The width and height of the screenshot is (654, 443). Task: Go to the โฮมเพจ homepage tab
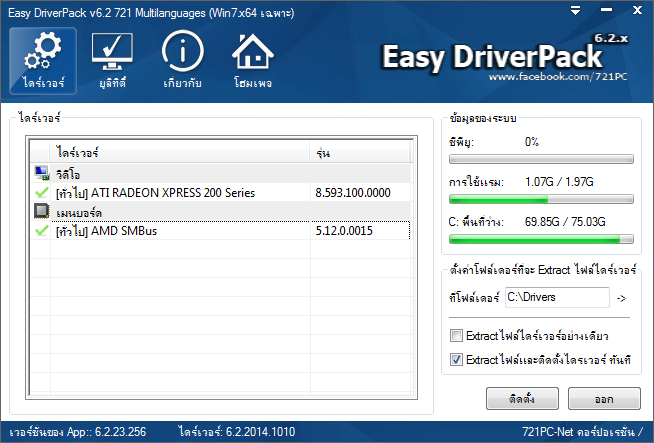pos(253,61)
